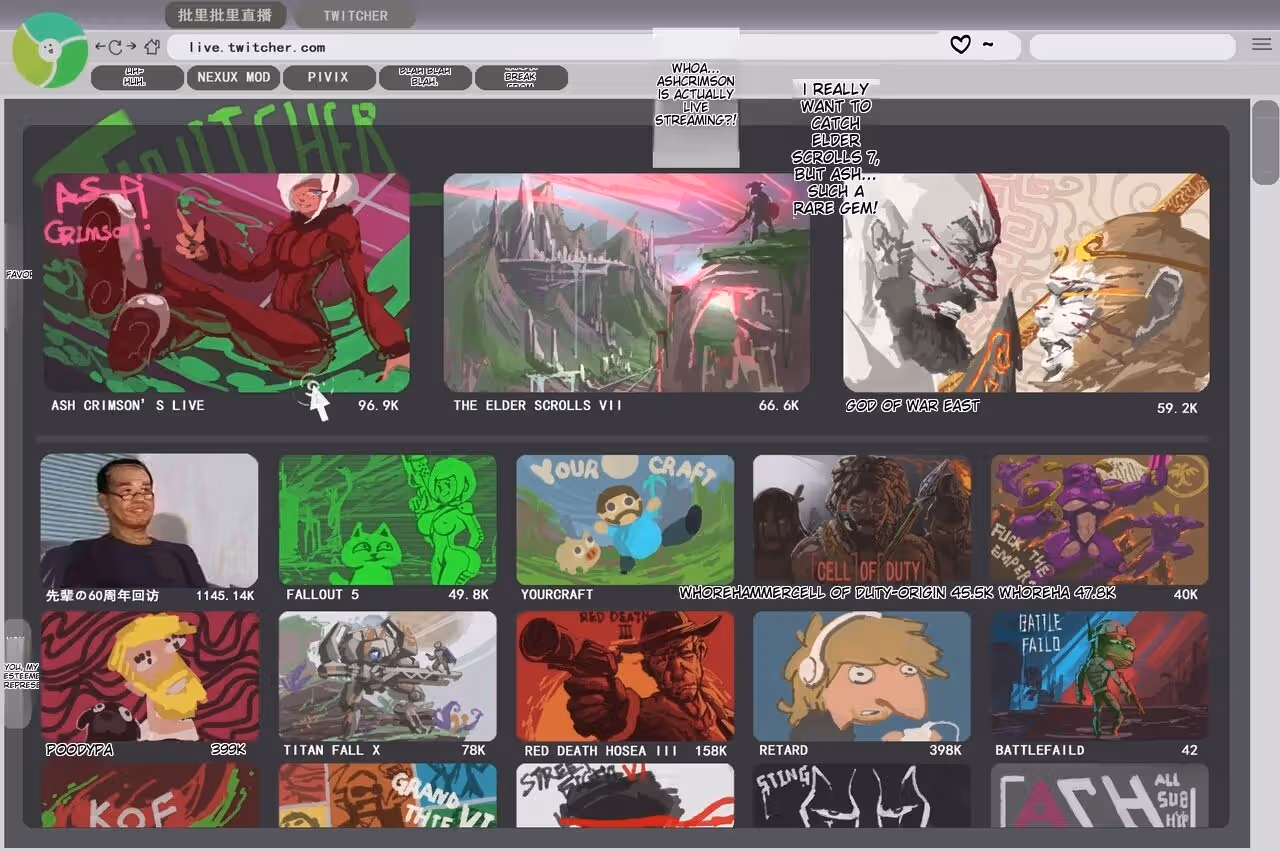Open the Grand Thief VI thumbnail
Screen dimensions: 1280x851
coord(387,796)
